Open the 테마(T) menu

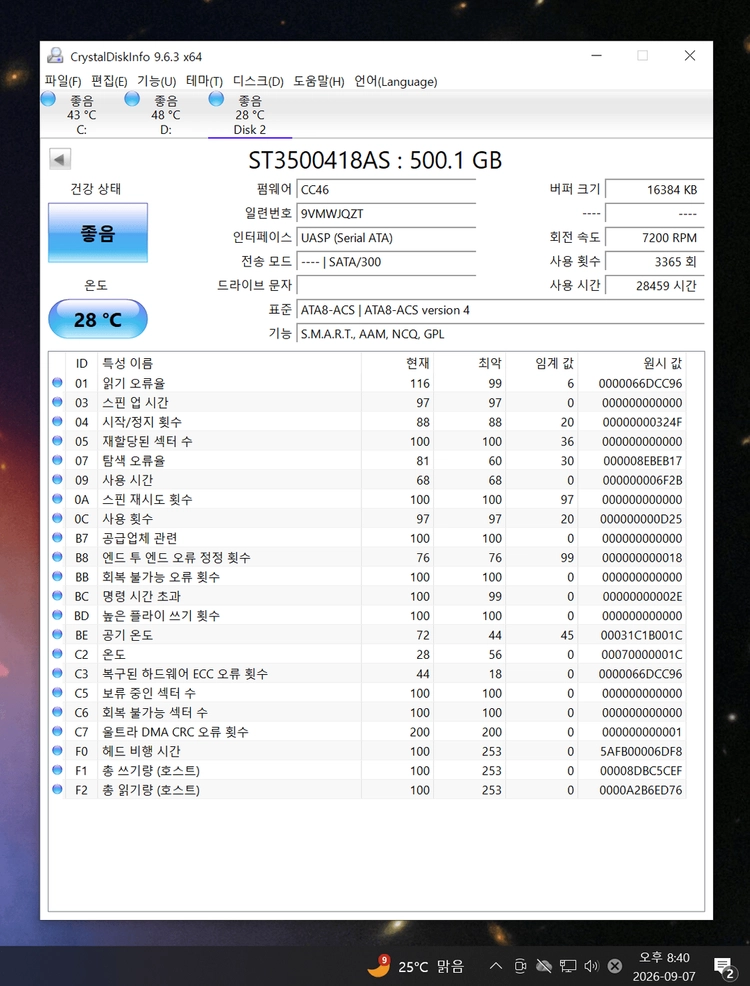tap(204, 82)
